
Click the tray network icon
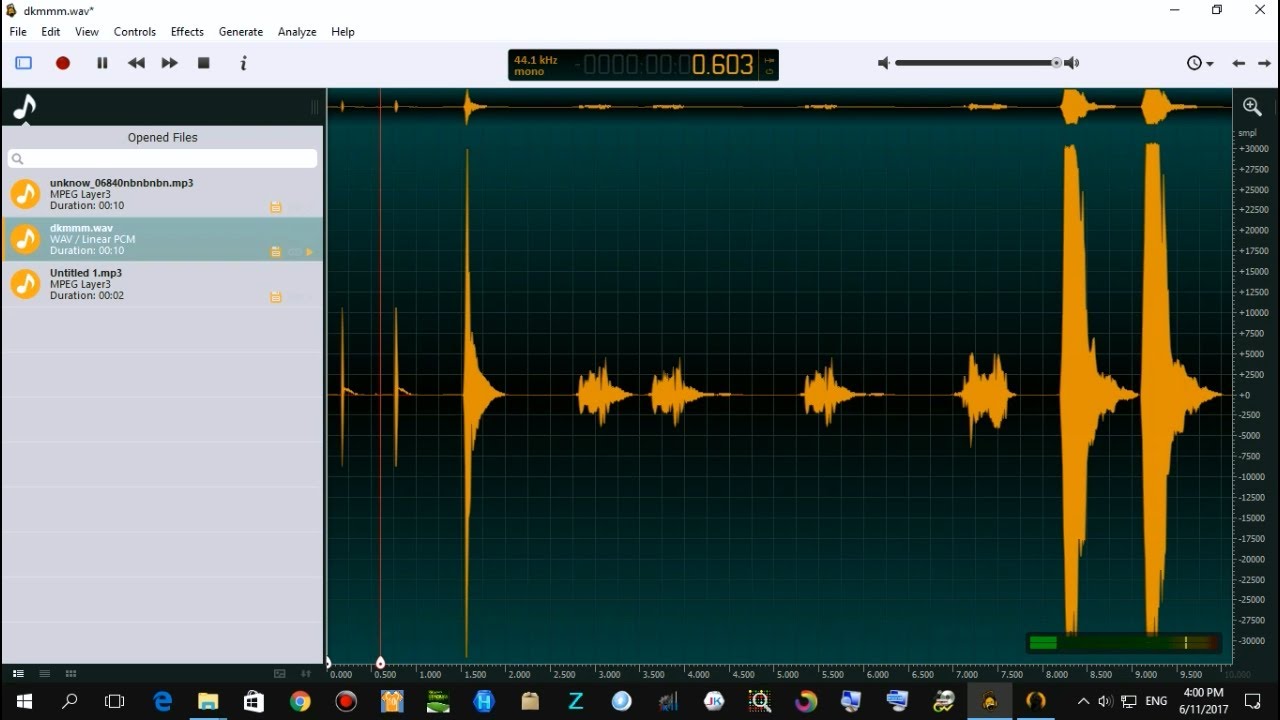pyautogui.click(x=1129, y=702)
